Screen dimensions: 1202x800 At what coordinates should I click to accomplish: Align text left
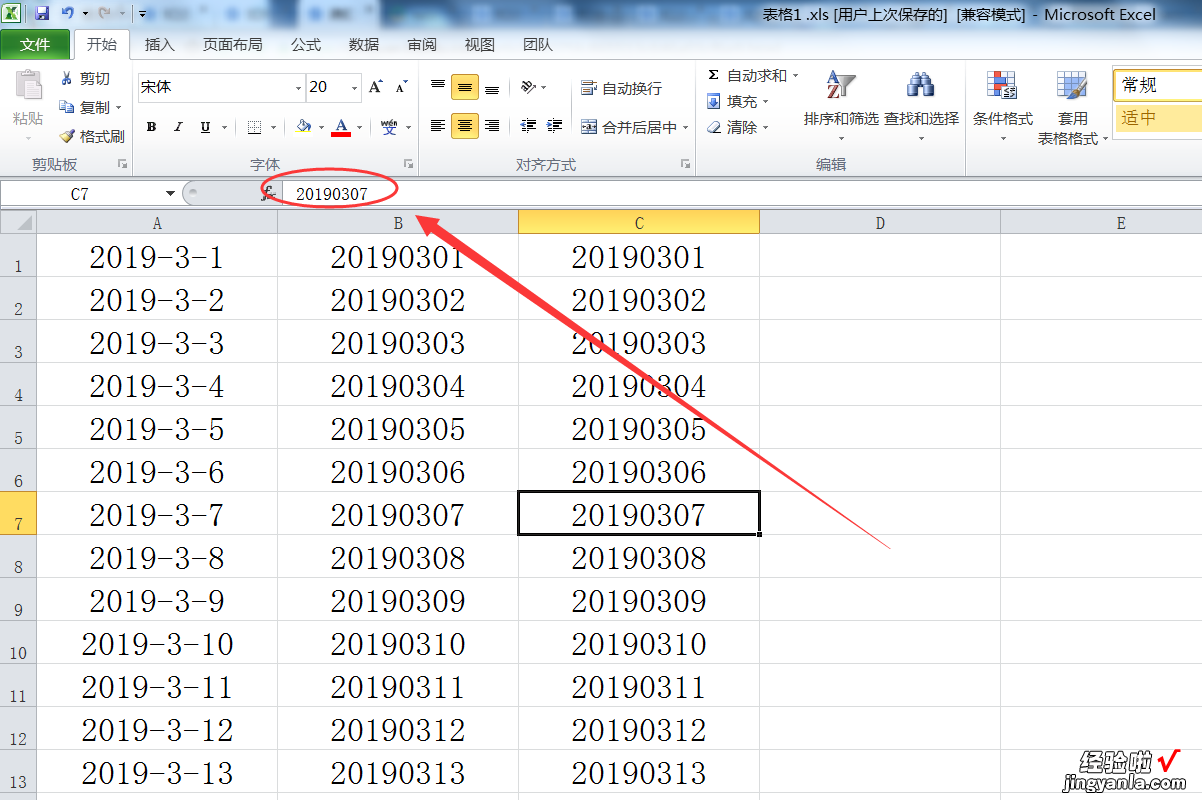[x=437, y=126]
